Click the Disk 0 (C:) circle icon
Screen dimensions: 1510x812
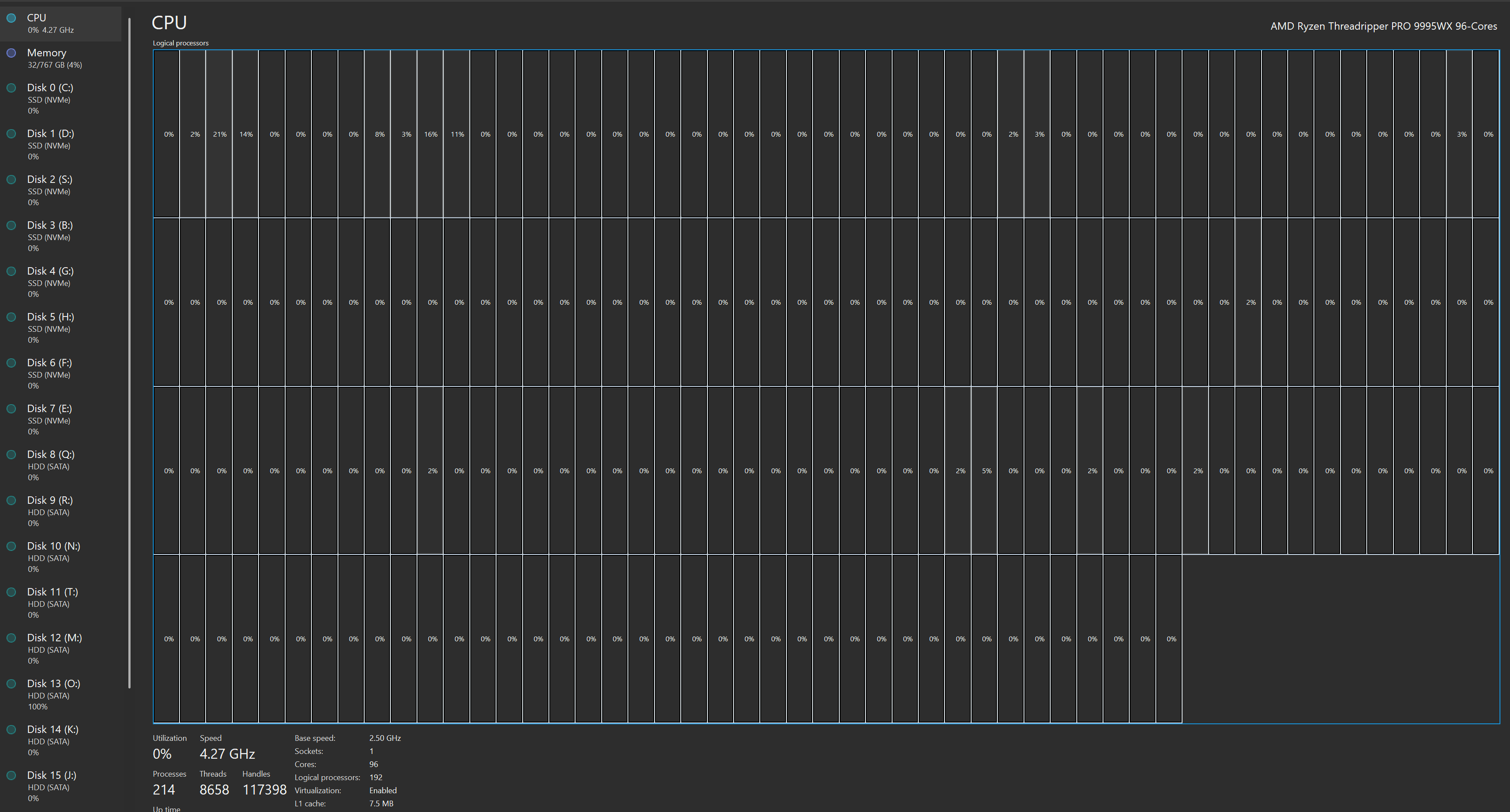[11, 88]
